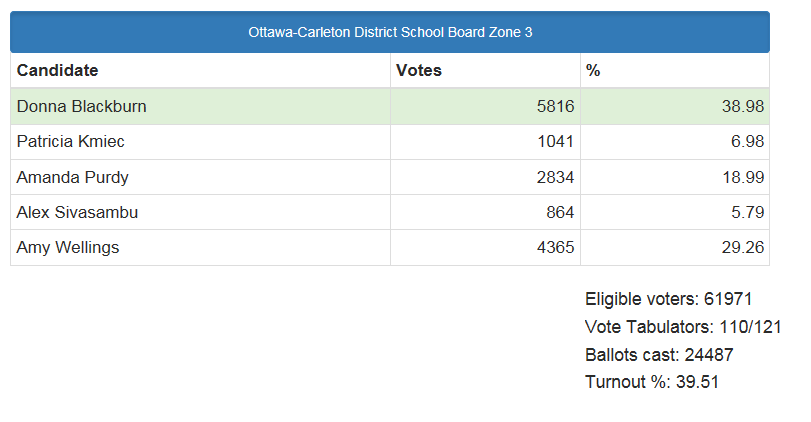Click the 38.98 percentage cell
Screen dimensions: 811x422
(x=743, y=106)
